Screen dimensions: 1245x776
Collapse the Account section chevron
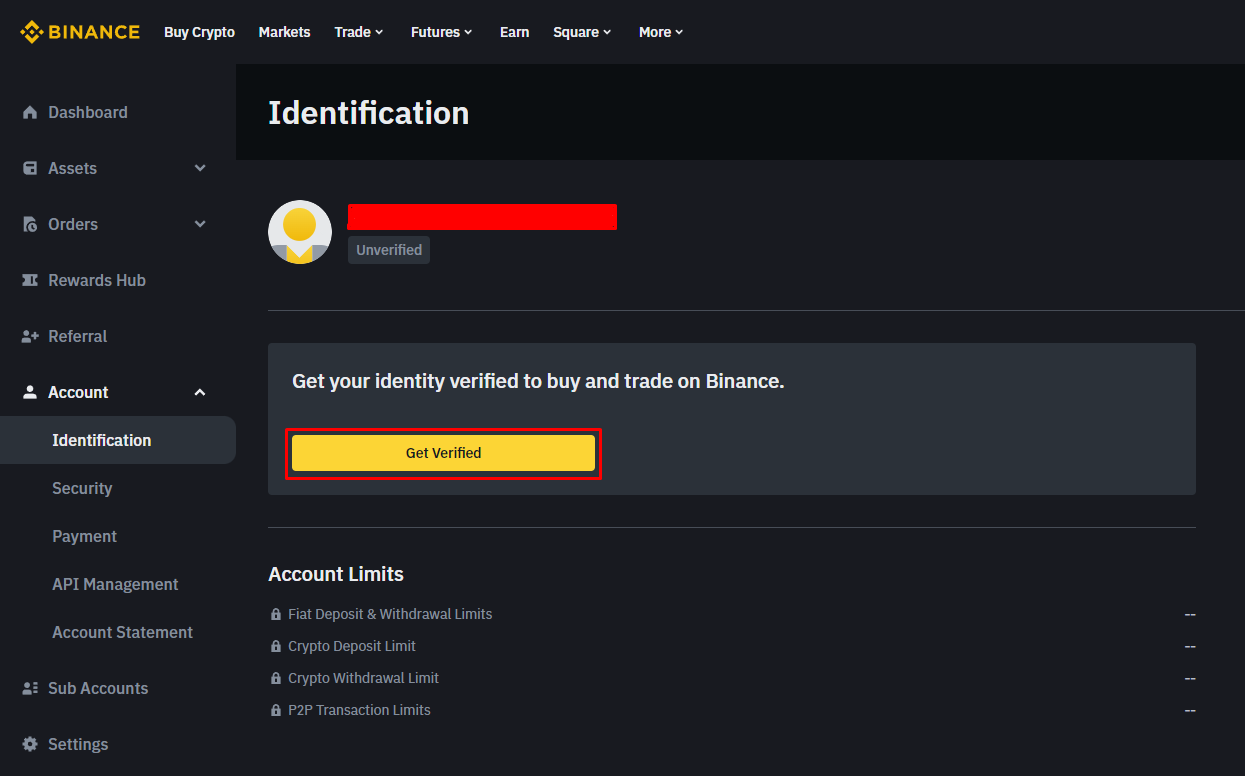pos(200,392)
